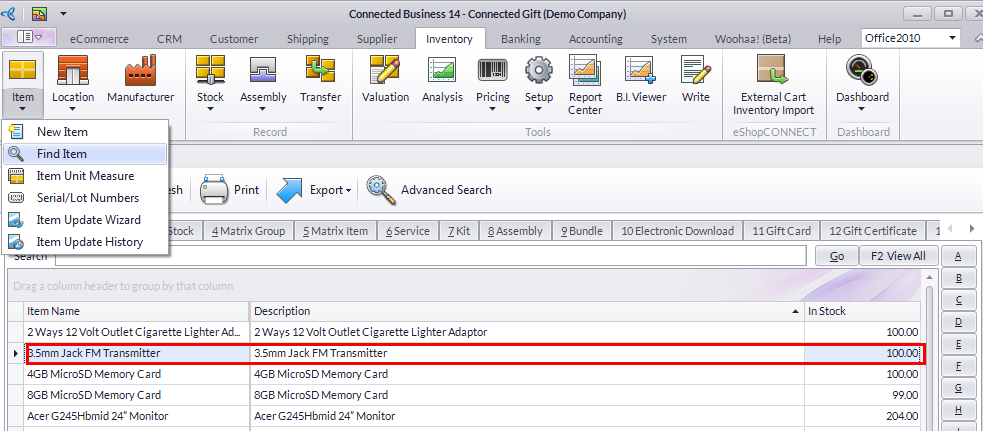Sort by the In Stock column header

pos(863,311)
